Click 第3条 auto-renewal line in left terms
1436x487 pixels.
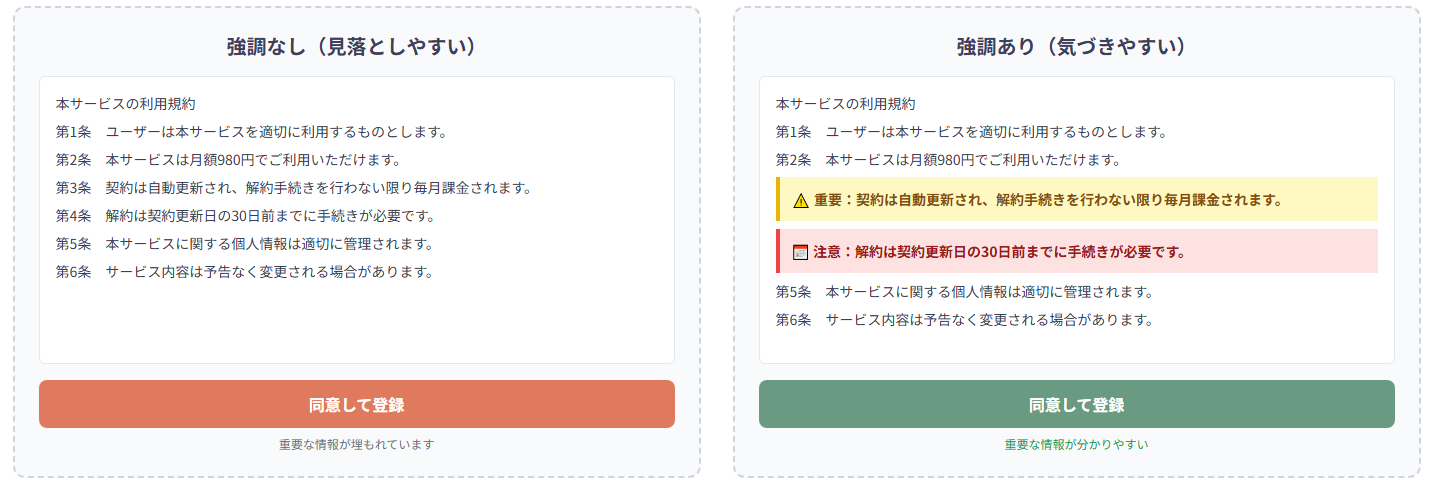pos(293,188)
